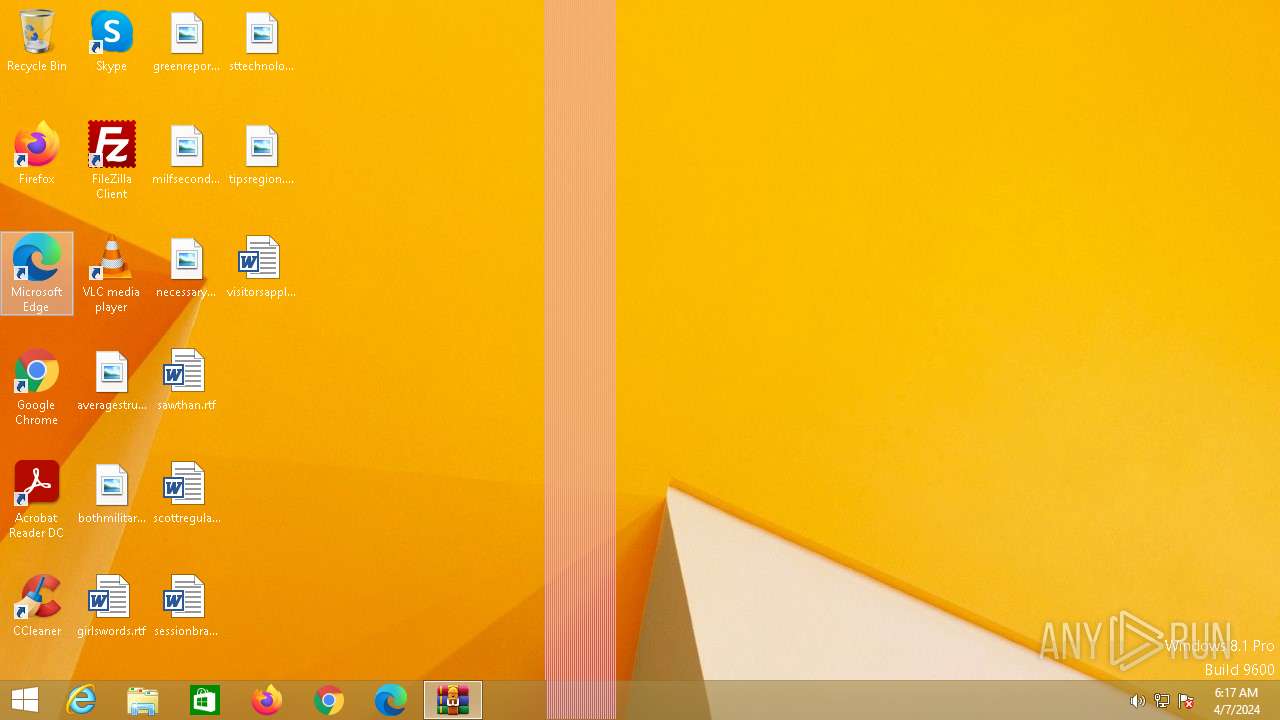The image size is (1280, 720).
Task: Open the Windows Start button
Action: 25,700
